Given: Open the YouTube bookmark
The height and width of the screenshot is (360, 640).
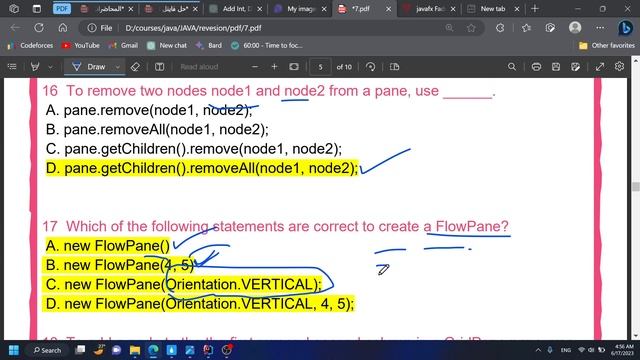Looking at the screenshot, I should tap(81, 45).
